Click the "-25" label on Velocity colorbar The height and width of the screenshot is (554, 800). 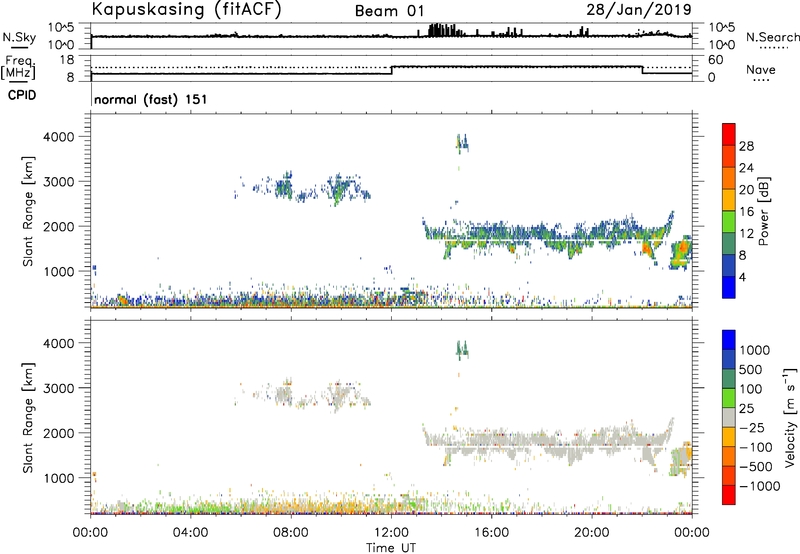(x=751, y=428)
